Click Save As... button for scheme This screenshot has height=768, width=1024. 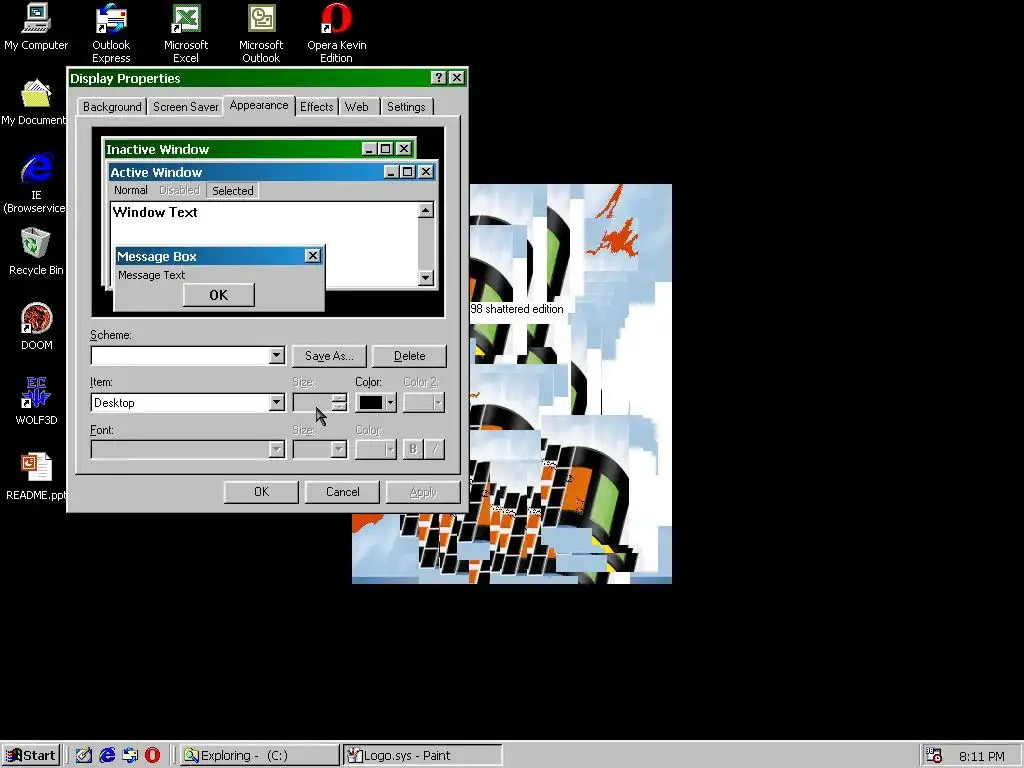(329, 356)
